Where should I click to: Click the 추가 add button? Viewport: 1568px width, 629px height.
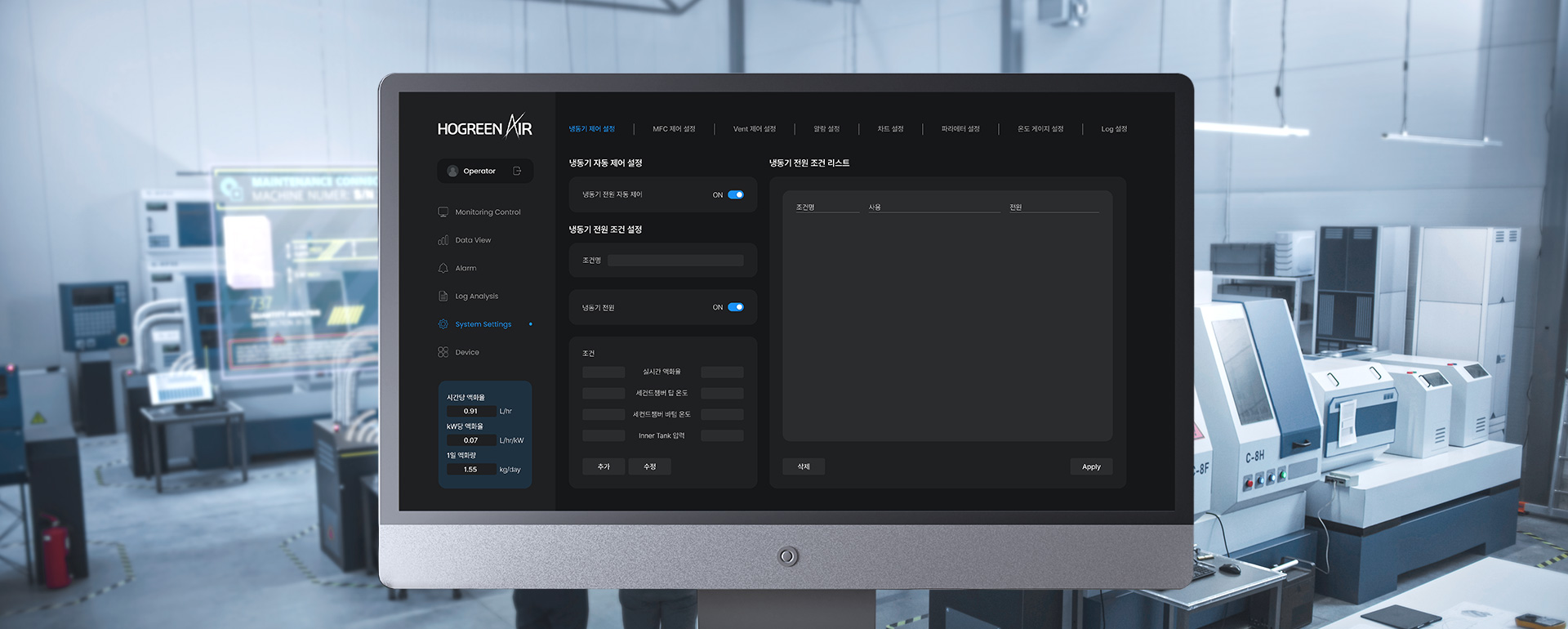point(604,466)
